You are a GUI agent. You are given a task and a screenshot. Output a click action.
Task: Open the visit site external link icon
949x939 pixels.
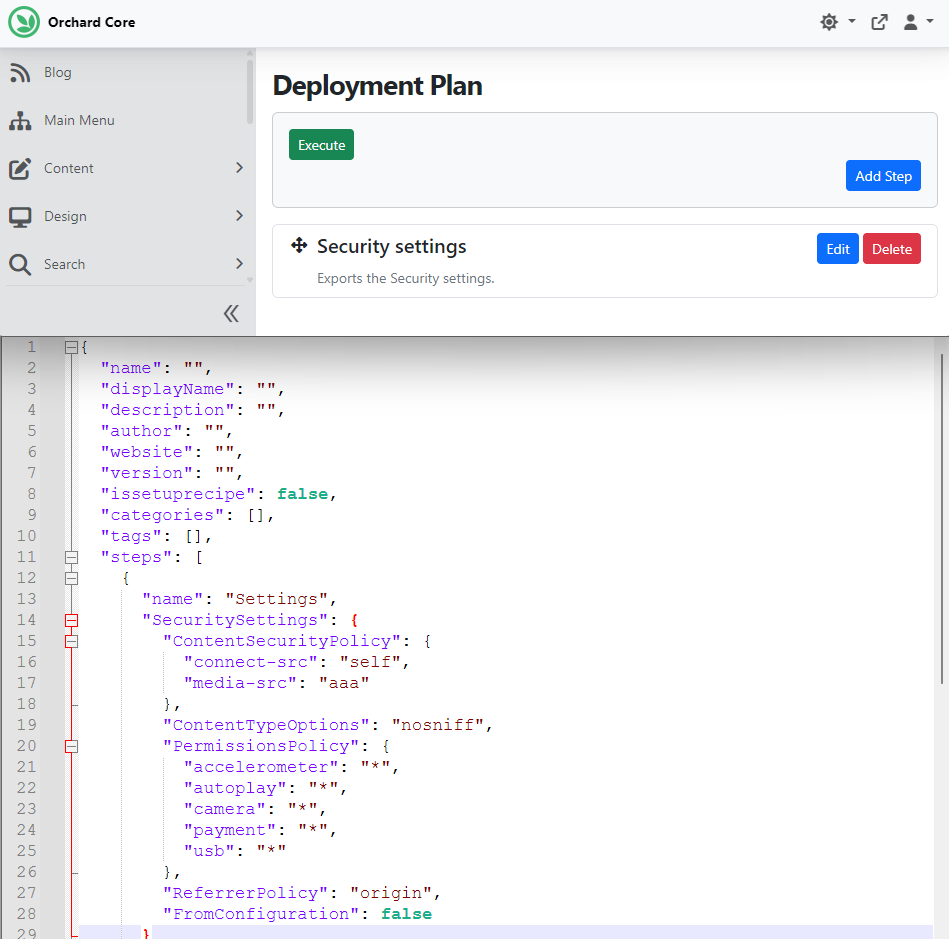[x=879, y=22]
